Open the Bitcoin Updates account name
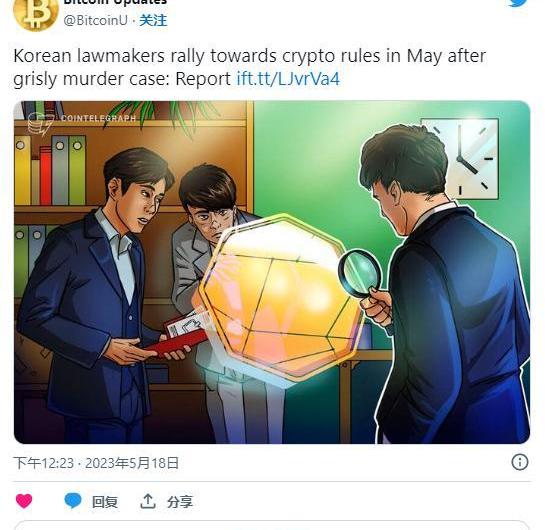Image resolution: width=545 pixels, height=530 pixels. tap(115, 2)
